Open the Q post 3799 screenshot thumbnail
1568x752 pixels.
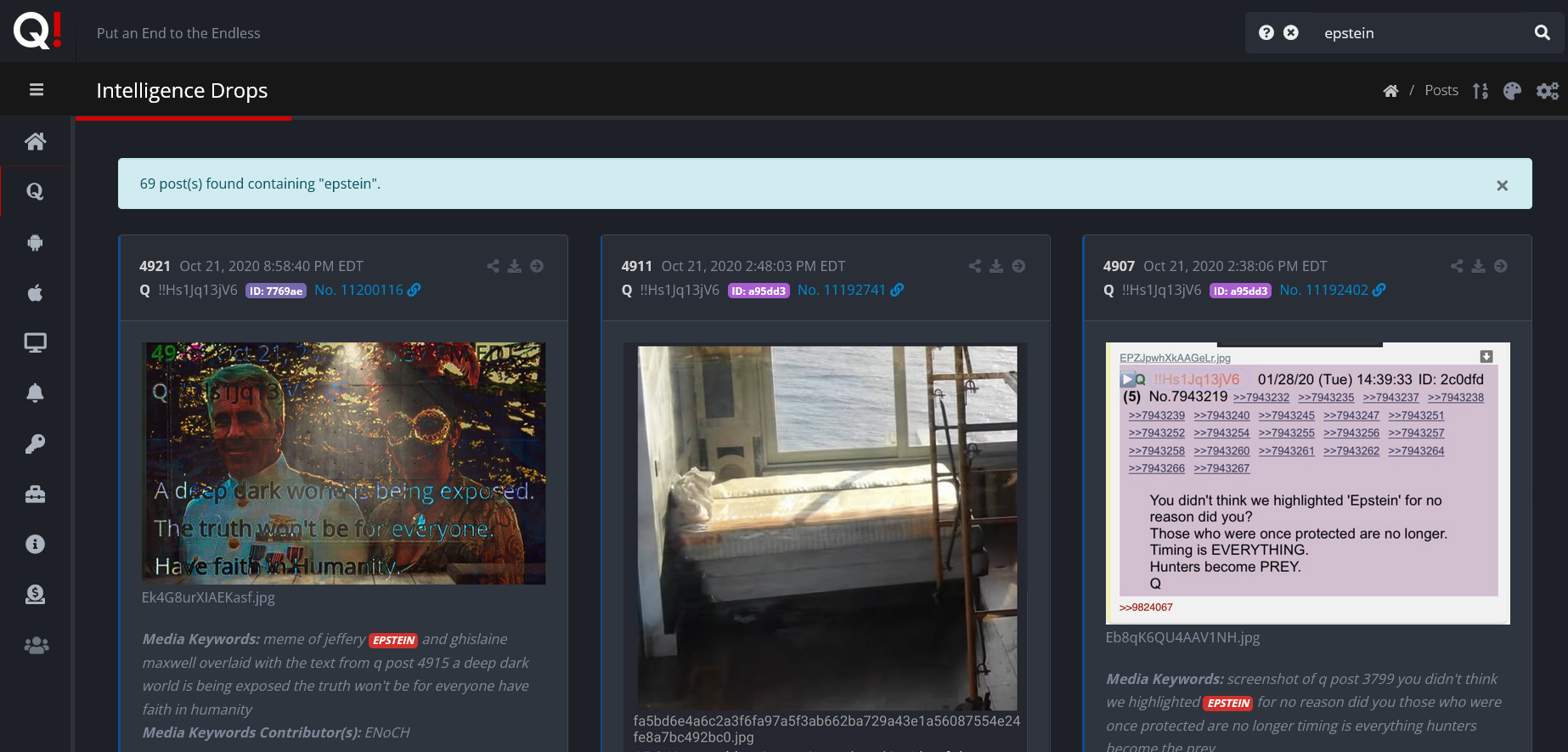(x=1308, y=483)
